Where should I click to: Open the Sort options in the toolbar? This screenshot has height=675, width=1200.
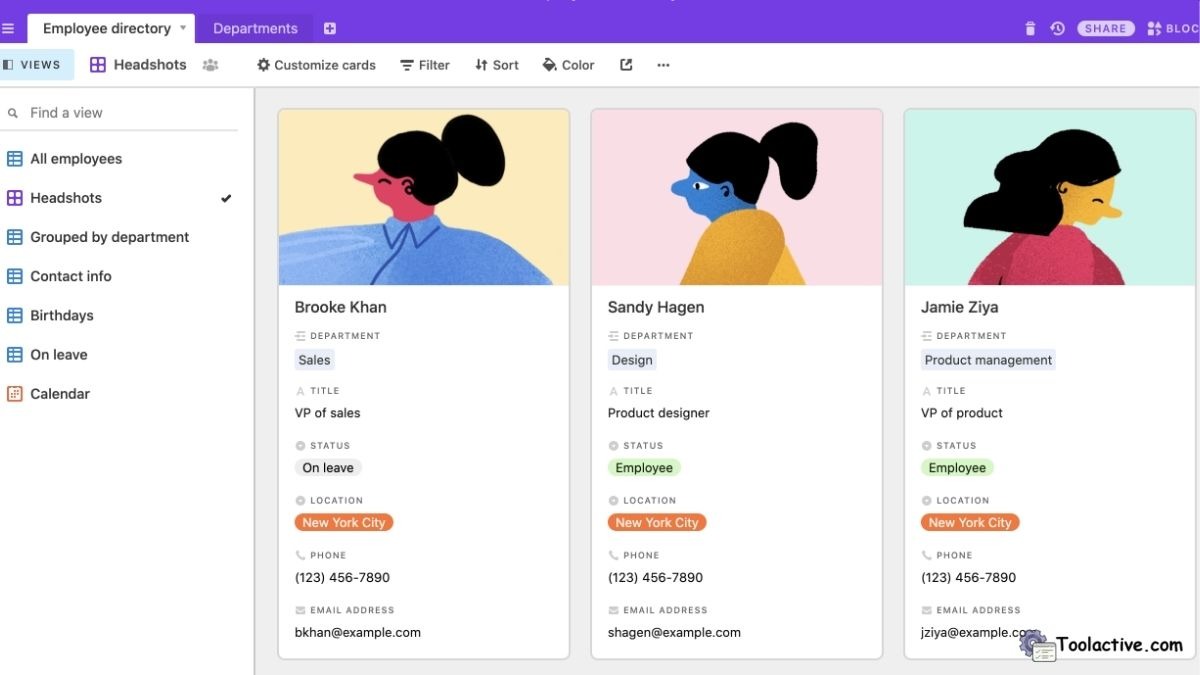[496, 64]
